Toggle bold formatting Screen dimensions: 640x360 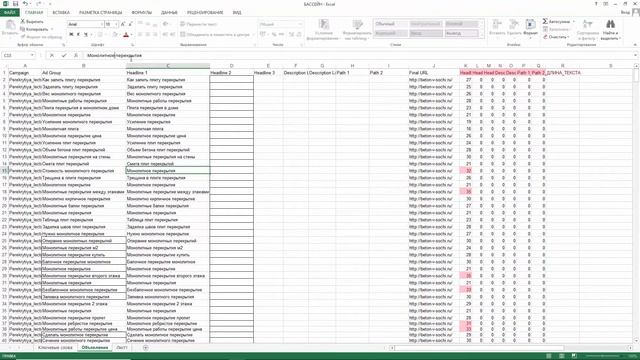pos(71,35)
